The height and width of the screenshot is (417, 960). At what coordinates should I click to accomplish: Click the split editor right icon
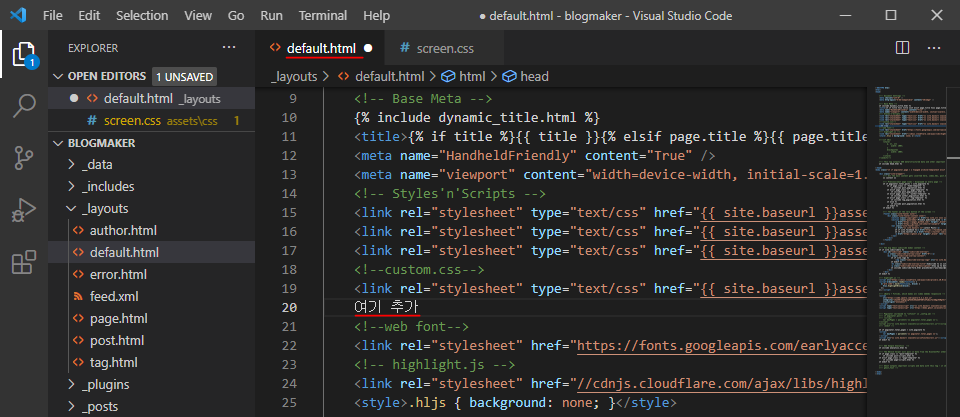(902, 48)
